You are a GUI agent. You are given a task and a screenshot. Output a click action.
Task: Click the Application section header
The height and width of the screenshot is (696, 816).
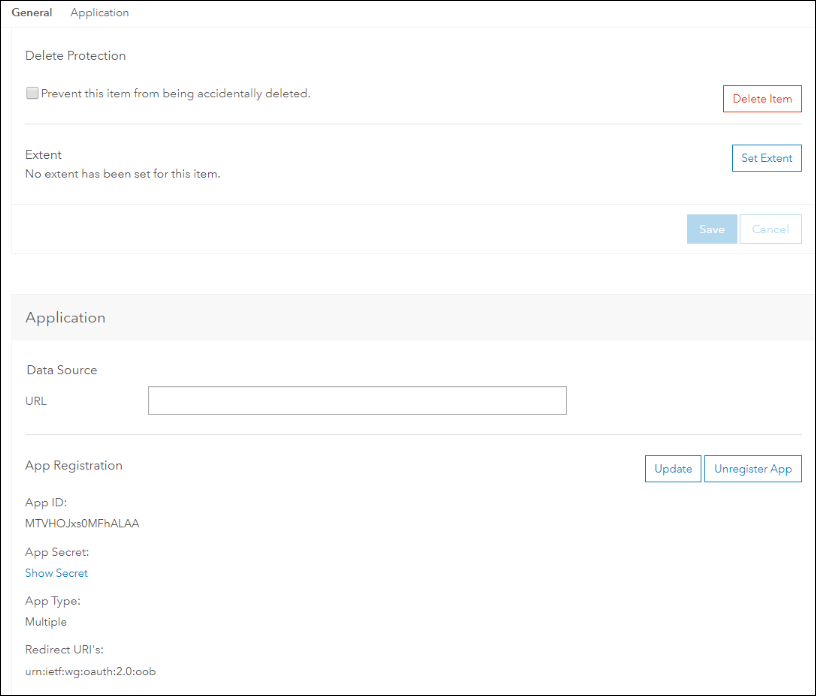(65, 318)
